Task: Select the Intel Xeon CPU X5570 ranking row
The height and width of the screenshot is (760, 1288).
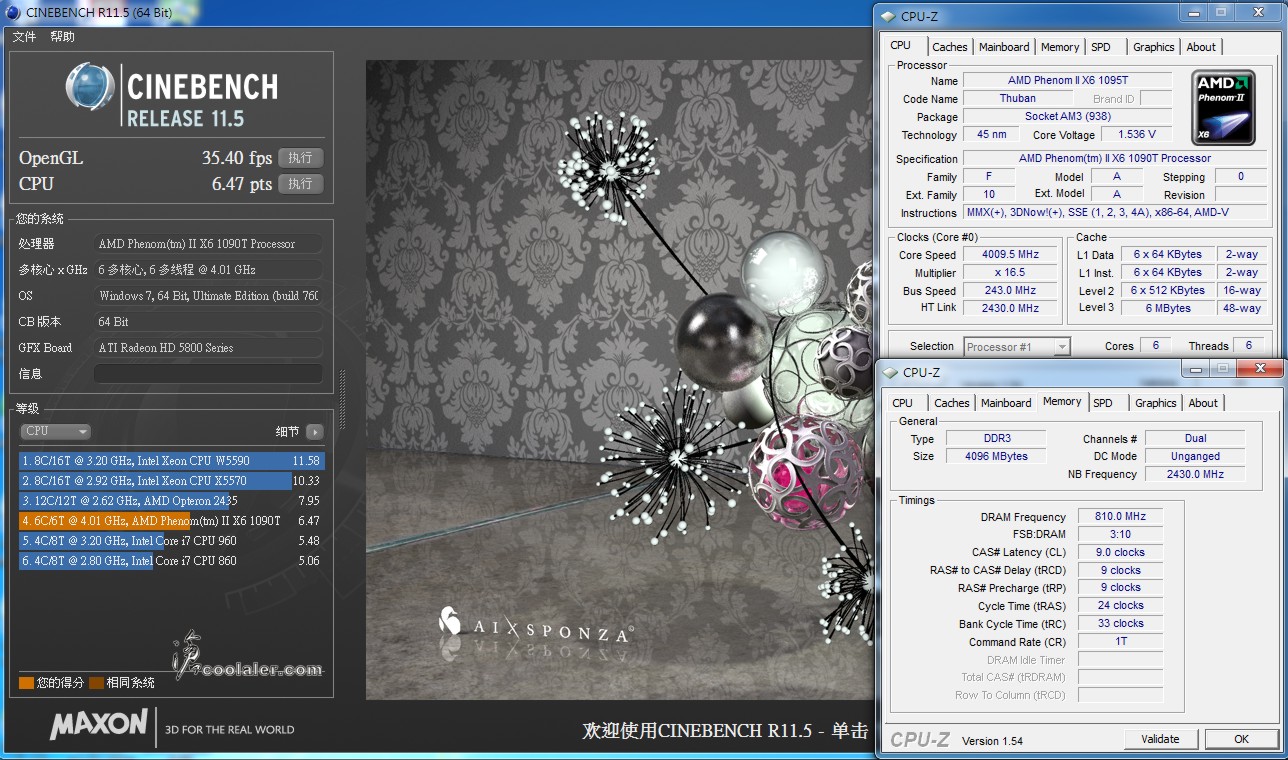Action: click(x=171, y=481)
